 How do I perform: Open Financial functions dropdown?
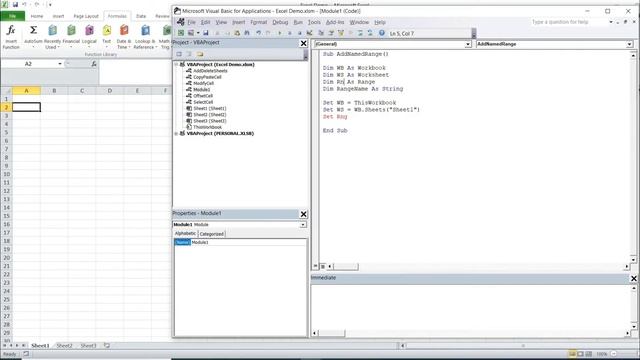pyautogui.click(x=71, y=36)
